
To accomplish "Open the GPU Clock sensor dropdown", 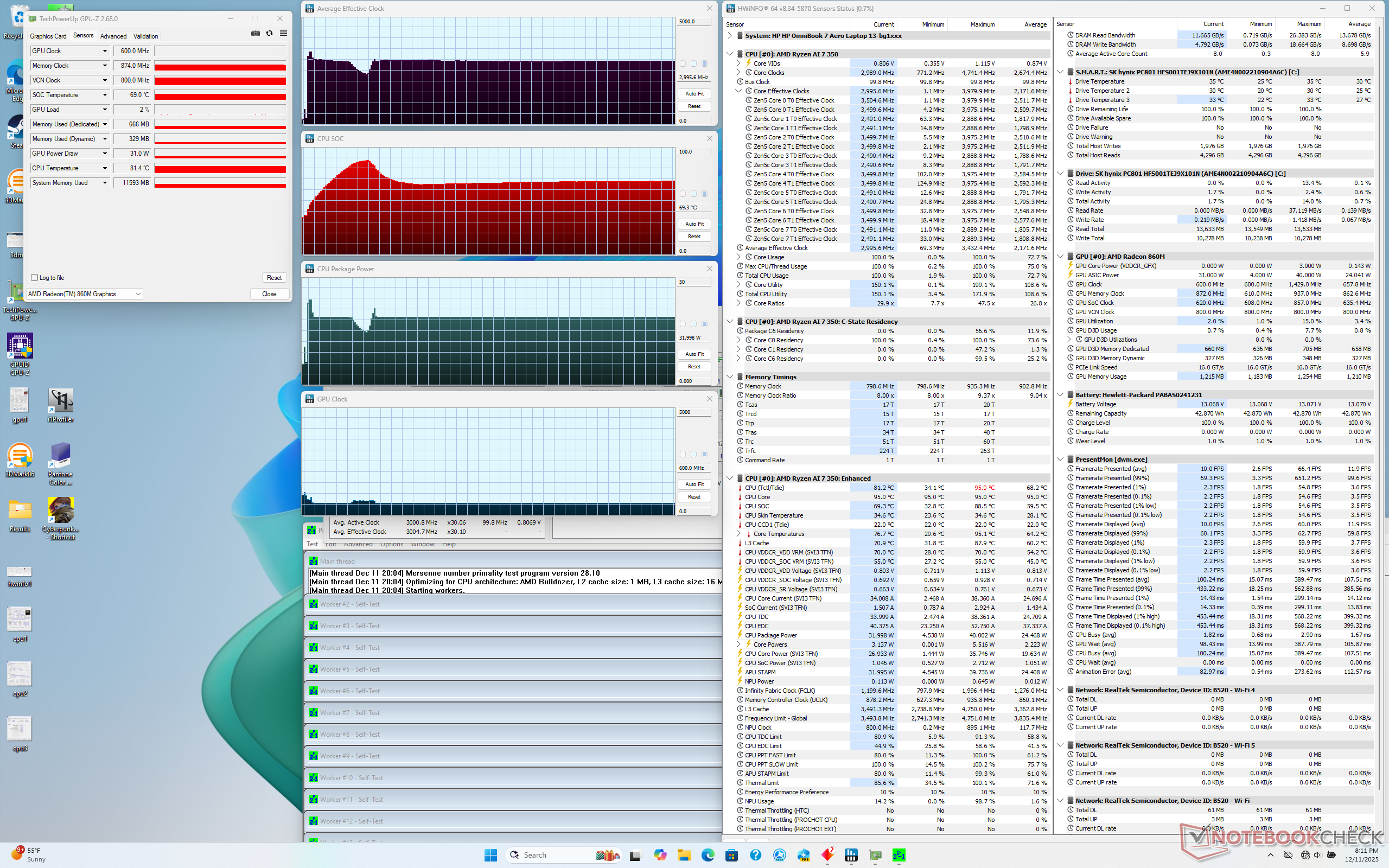I will (105, 51).
